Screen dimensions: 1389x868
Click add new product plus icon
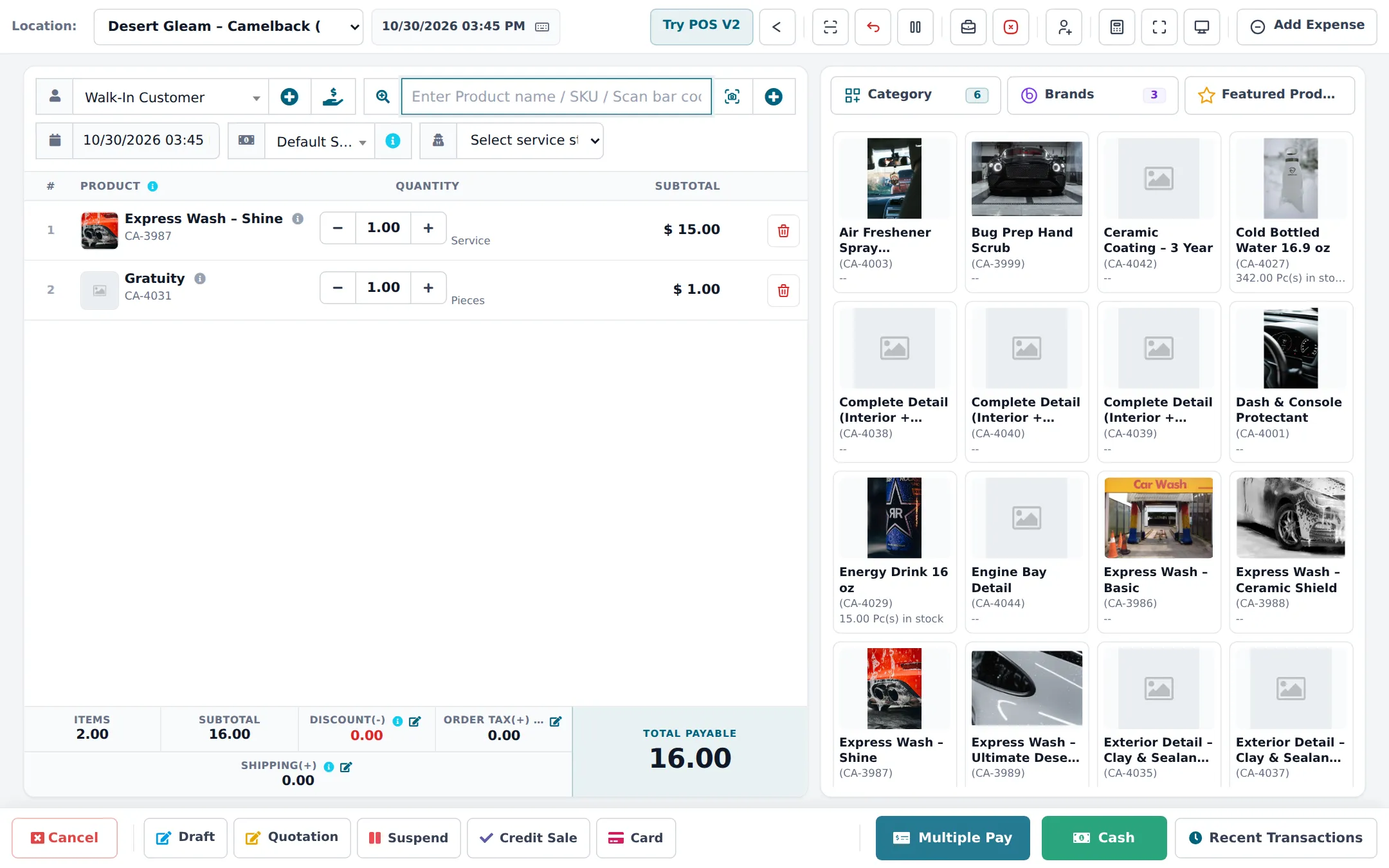coord(774,97)
